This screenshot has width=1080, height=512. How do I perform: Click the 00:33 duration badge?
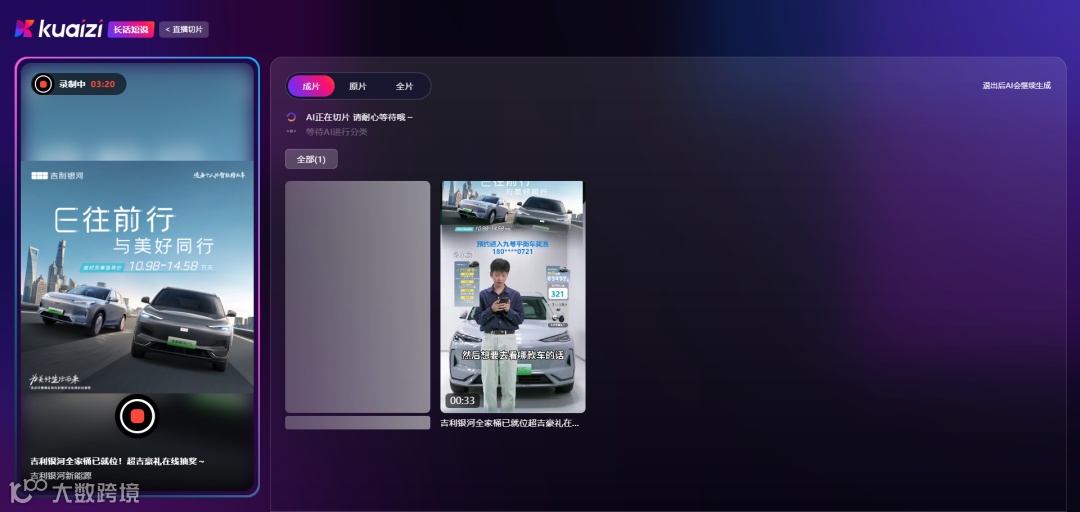coord(462,400)
